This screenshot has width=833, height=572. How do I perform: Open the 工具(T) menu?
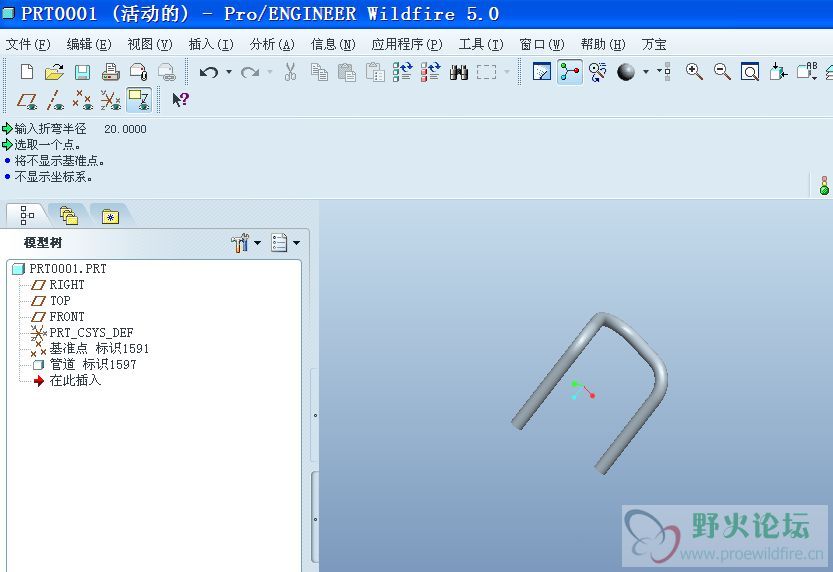pos(481,44)
